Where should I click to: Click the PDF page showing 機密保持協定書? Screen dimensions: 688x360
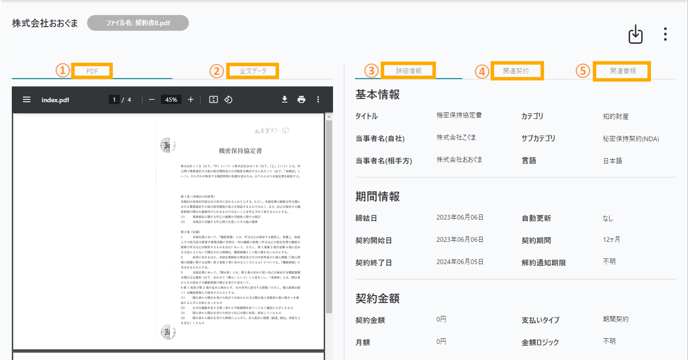pyautogui.click(x=168, y=231)
